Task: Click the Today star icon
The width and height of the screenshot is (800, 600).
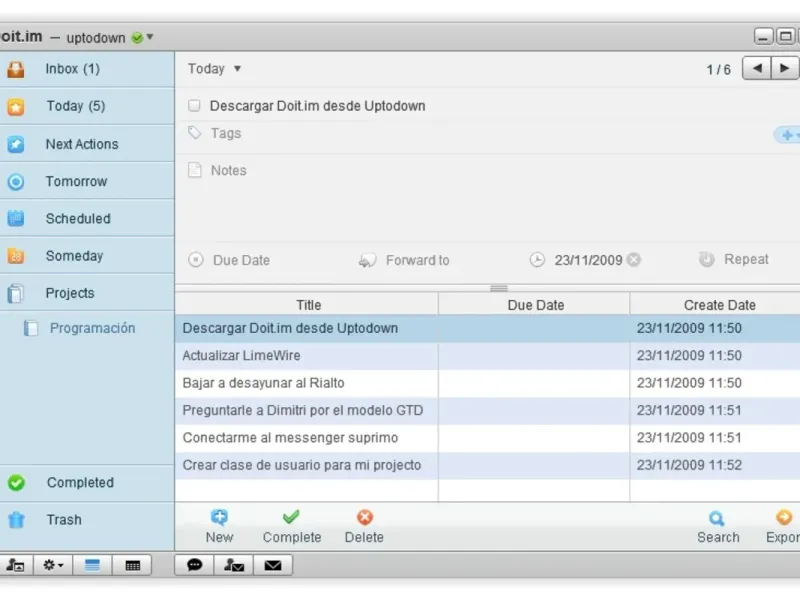Action: point(16,107)
